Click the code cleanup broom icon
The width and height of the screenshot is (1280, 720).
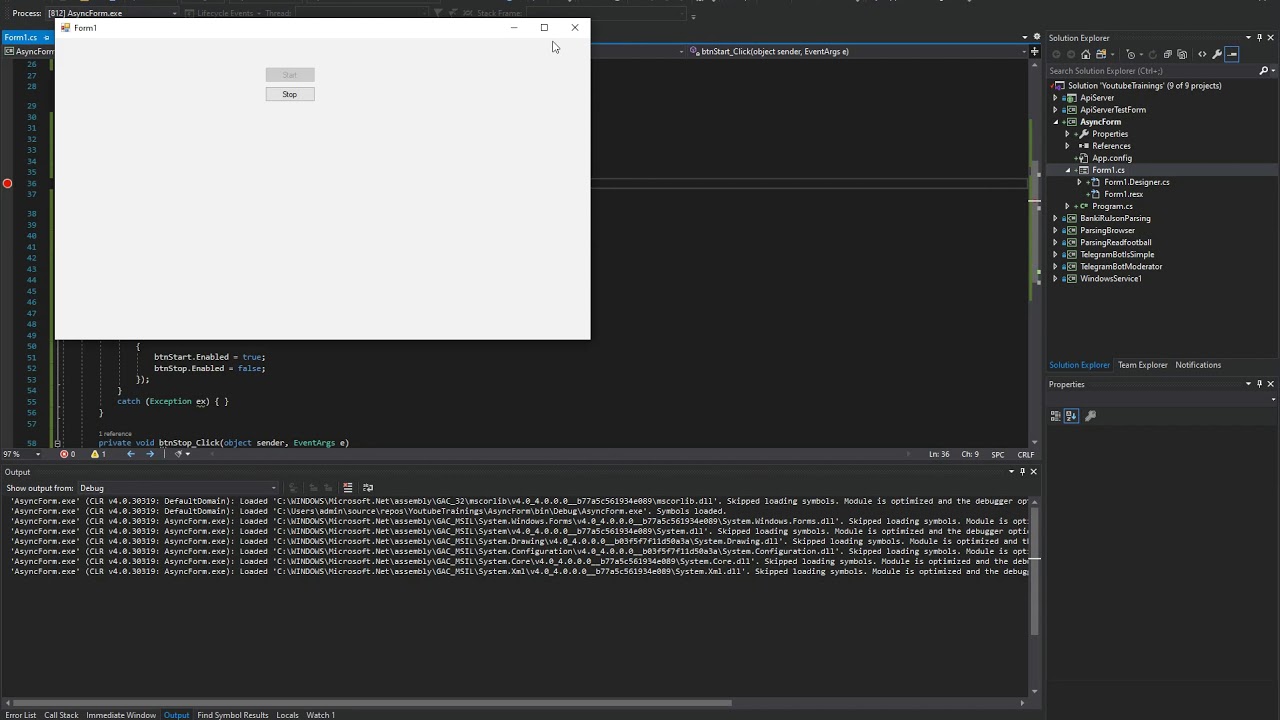click(x=178, y=454)
